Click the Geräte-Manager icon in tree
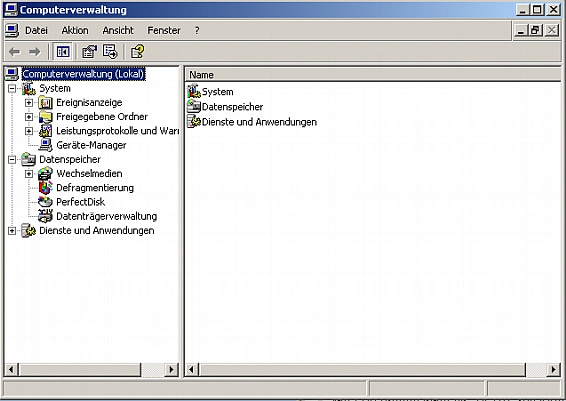 pyautogui.click(x=45, y=145)
